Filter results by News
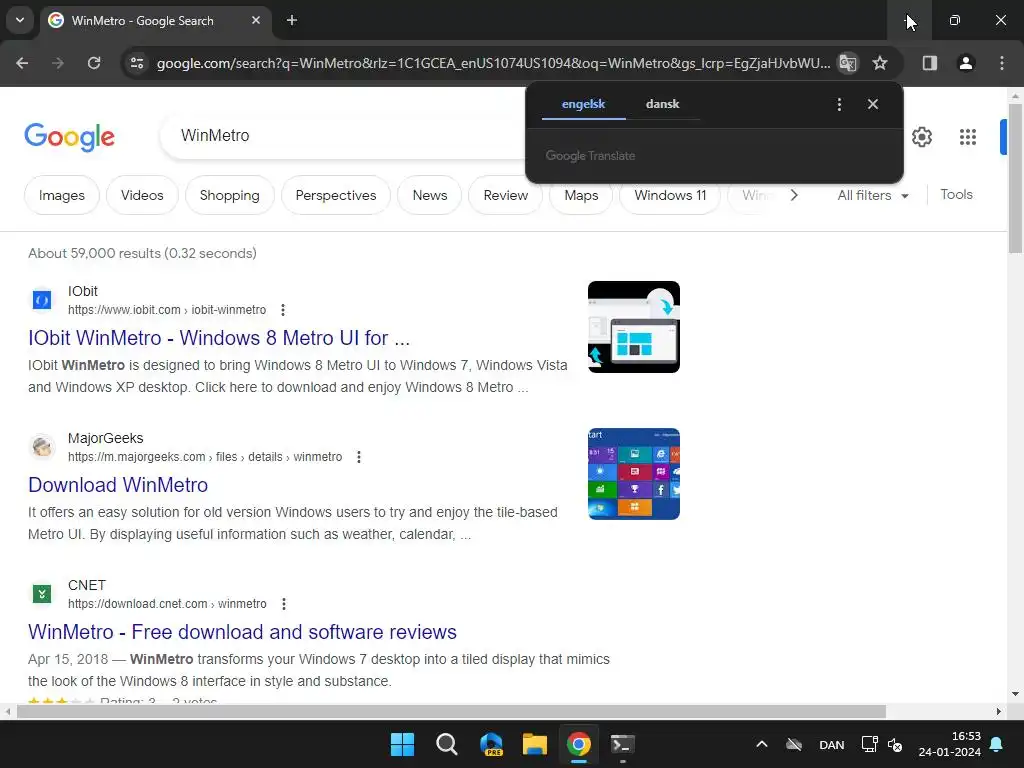The height and width of the screenshot is (768, 1024). tap(430, 195)
